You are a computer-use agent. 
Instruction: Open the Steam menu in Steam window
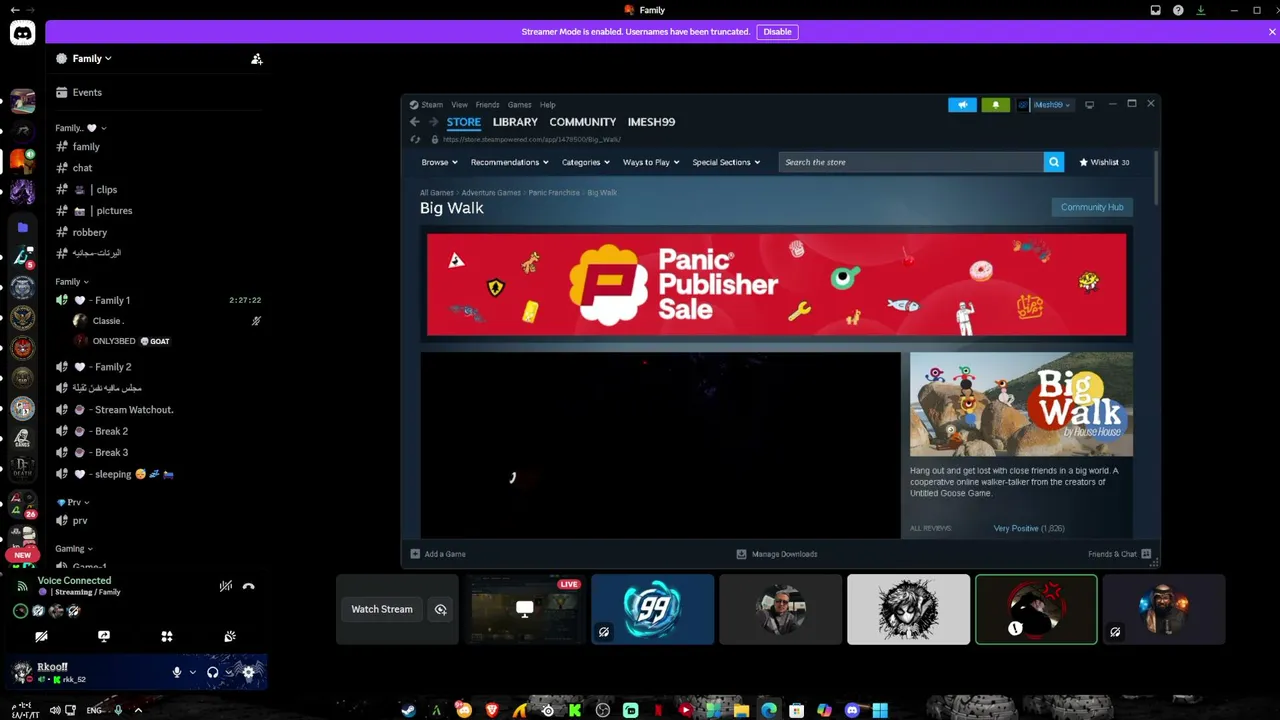[432, 105]
